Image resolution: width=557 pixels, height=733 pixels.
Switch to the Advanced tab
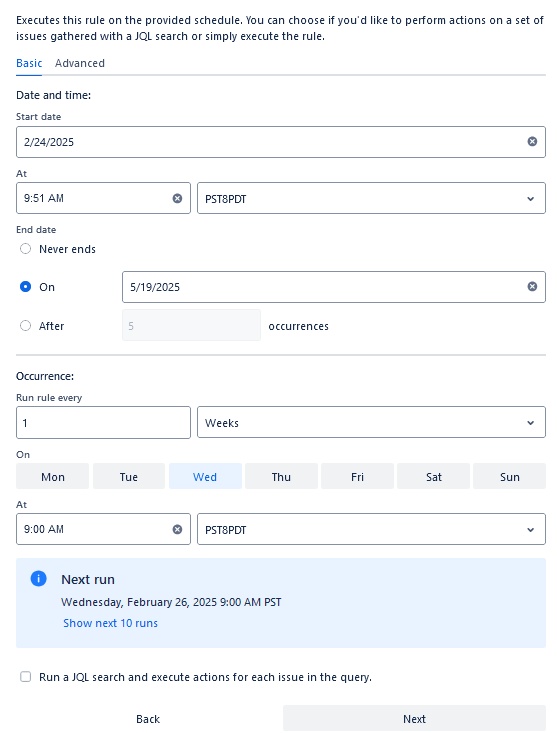(80, 63)
